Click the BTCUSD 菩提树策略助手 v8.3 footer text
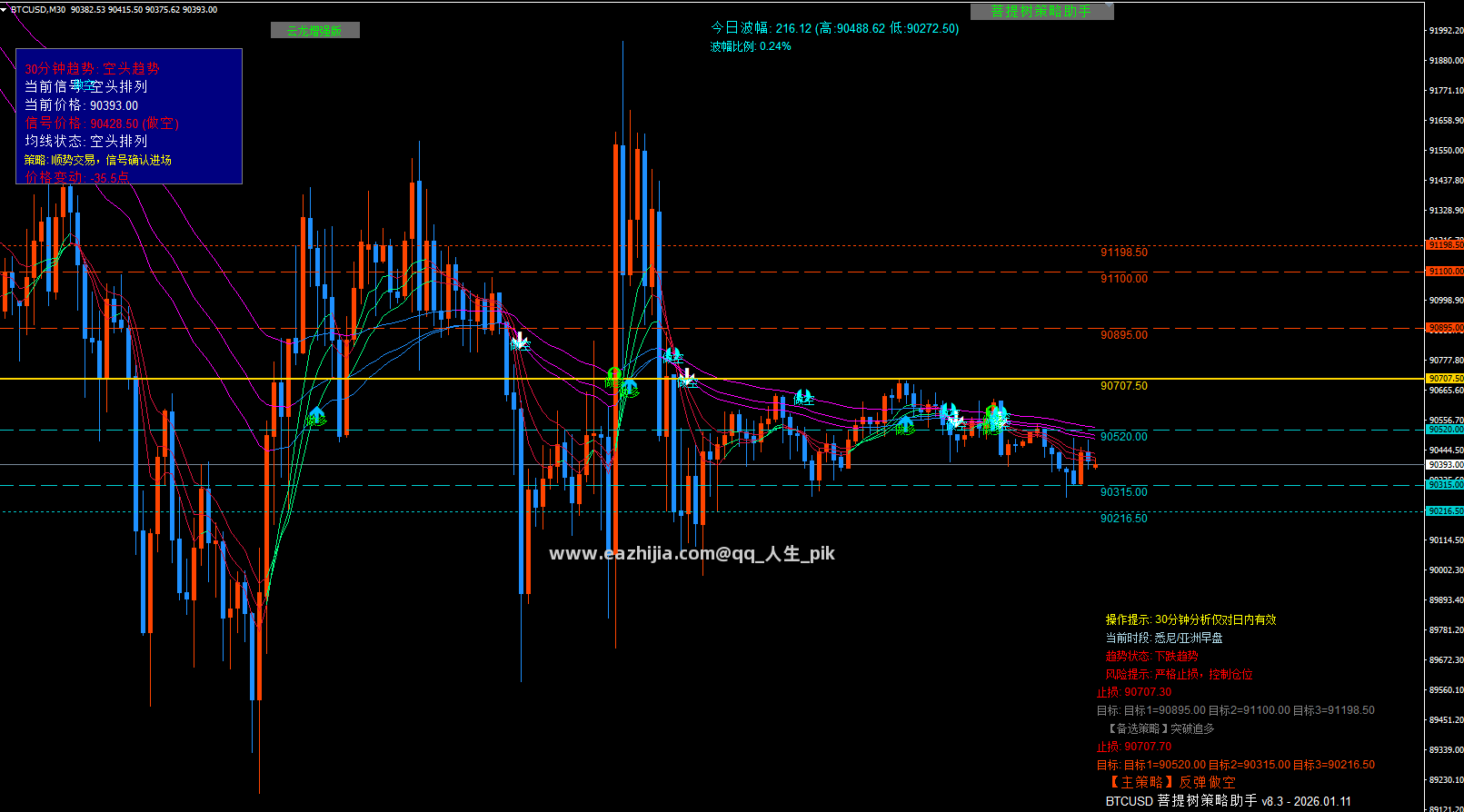The width and height of the screenshot is (1464, 812). [1228, 800]
